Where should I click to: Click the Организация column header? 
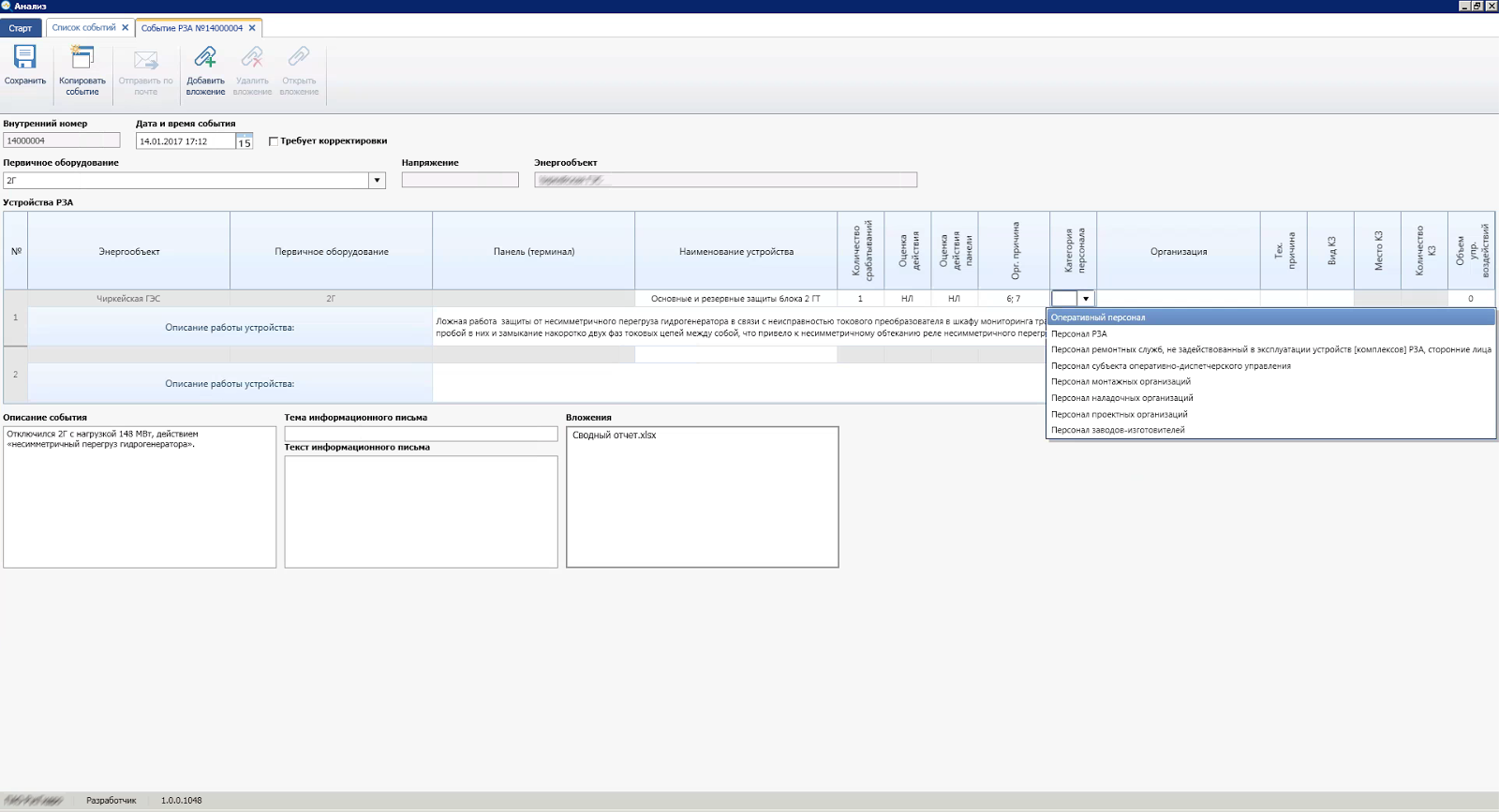(1179, 251)
